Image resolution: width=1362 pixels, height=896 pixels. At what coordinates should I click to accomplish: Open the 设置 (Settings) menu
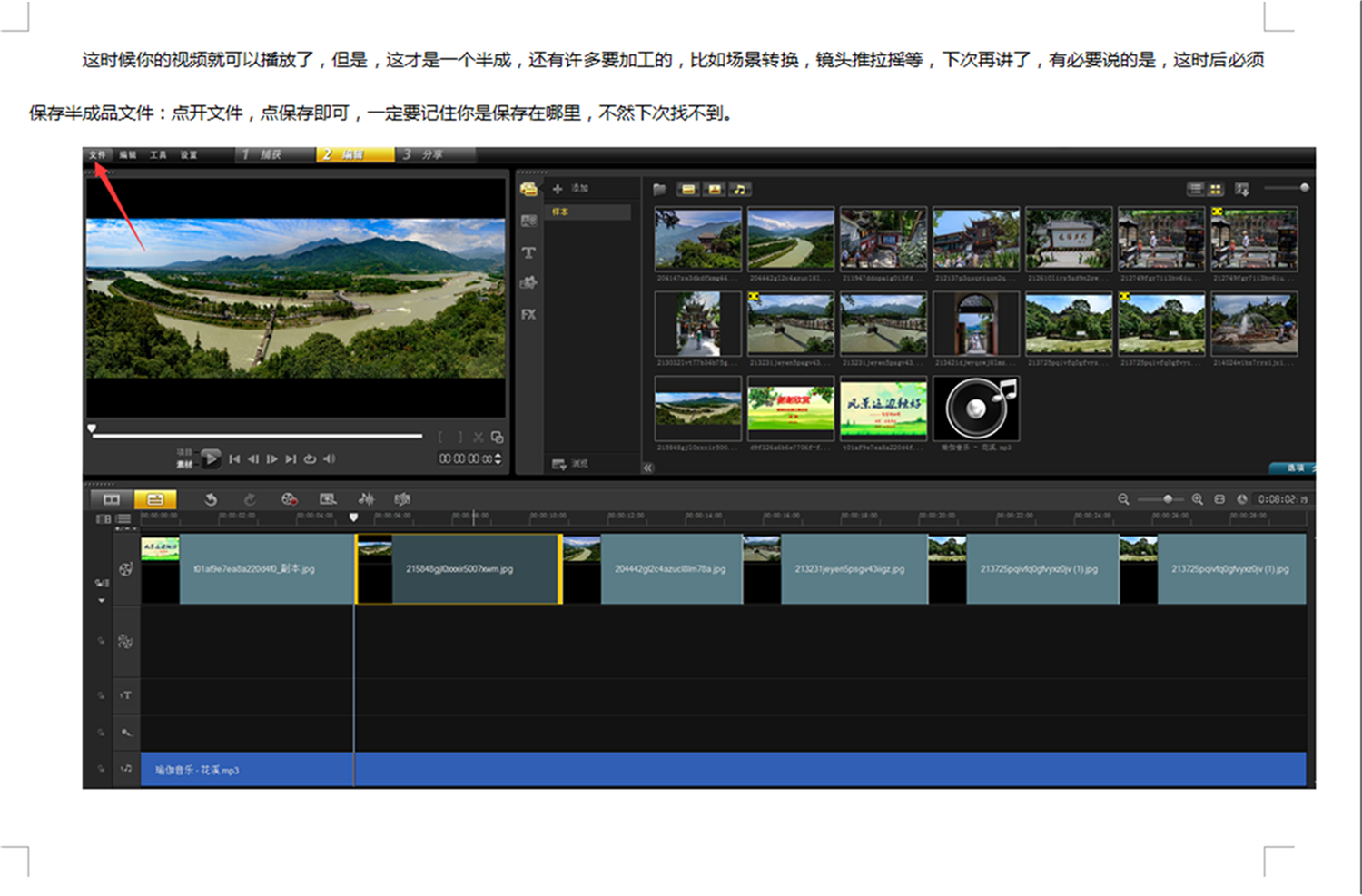pyautogui.click(x=188, y=155)
